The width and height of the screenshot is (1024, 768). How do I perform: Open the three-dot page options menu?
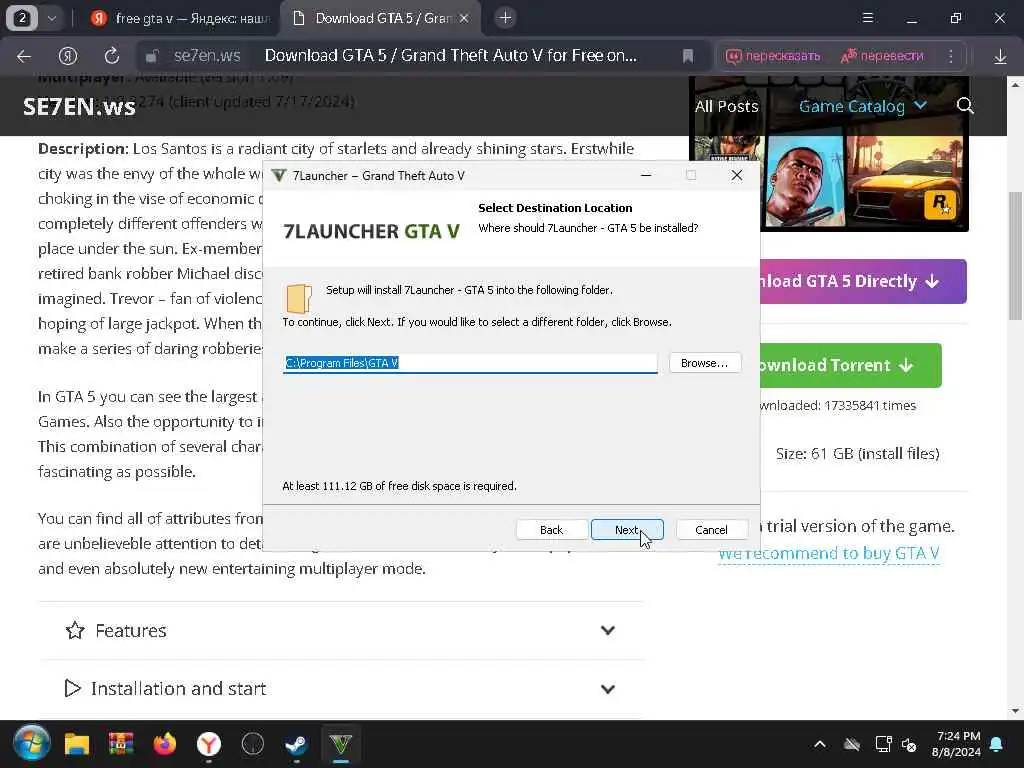click(951, 56)
